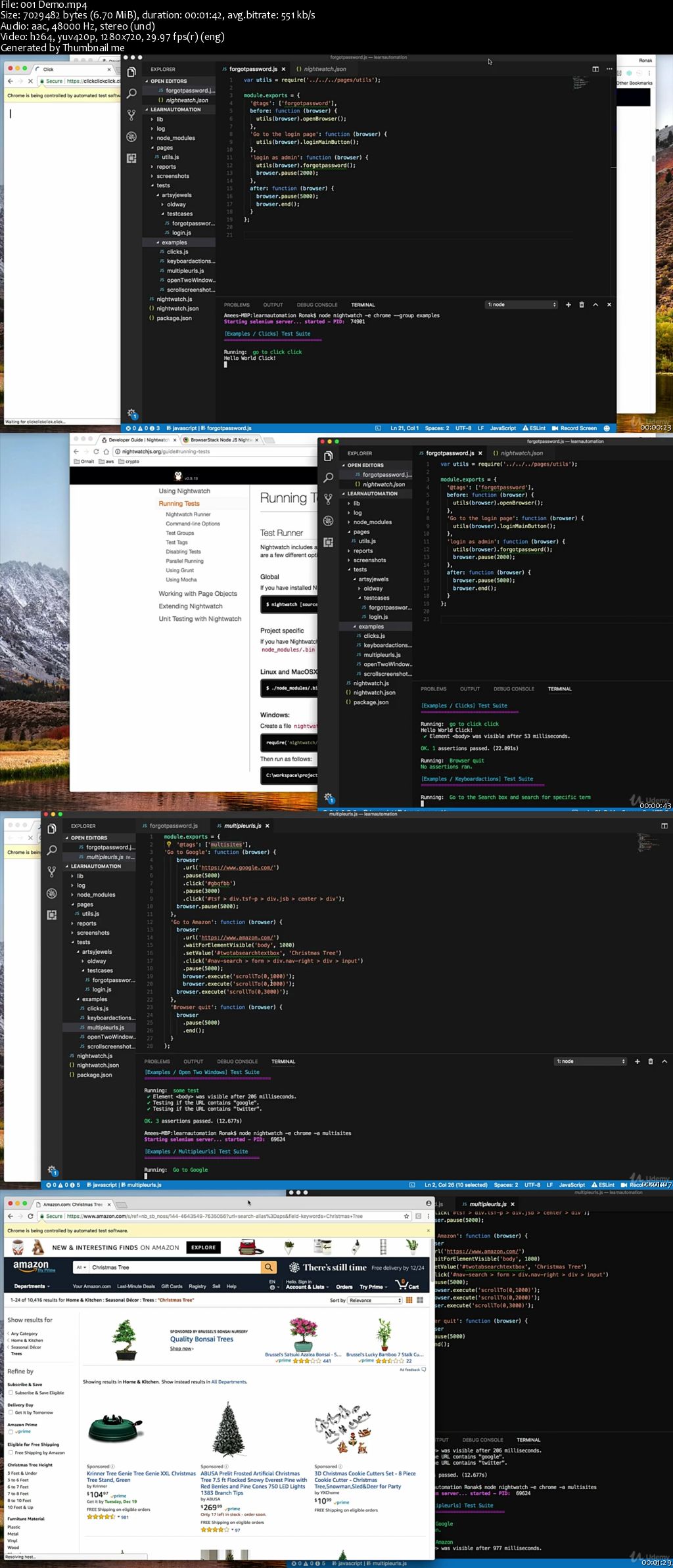Click the orange Amazon search magnifier button
The image size is (673, 1568).
tap(268, 1267)
